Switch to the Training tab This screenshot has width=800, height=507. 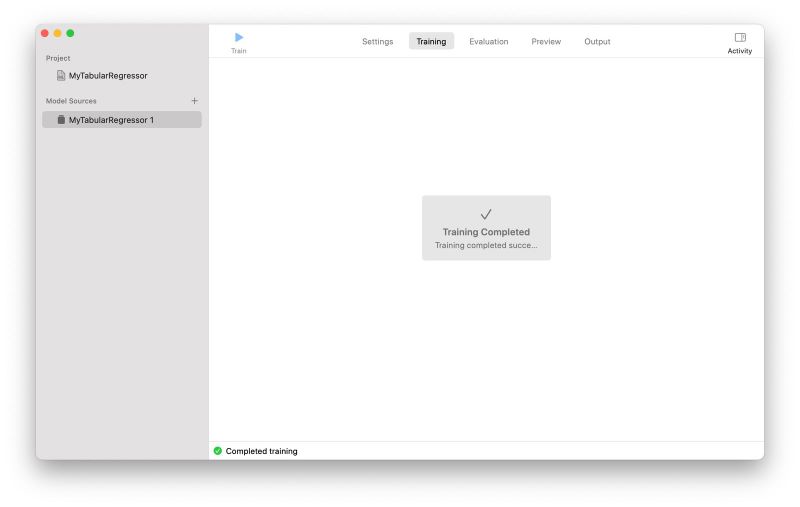[x=431, y=41]
